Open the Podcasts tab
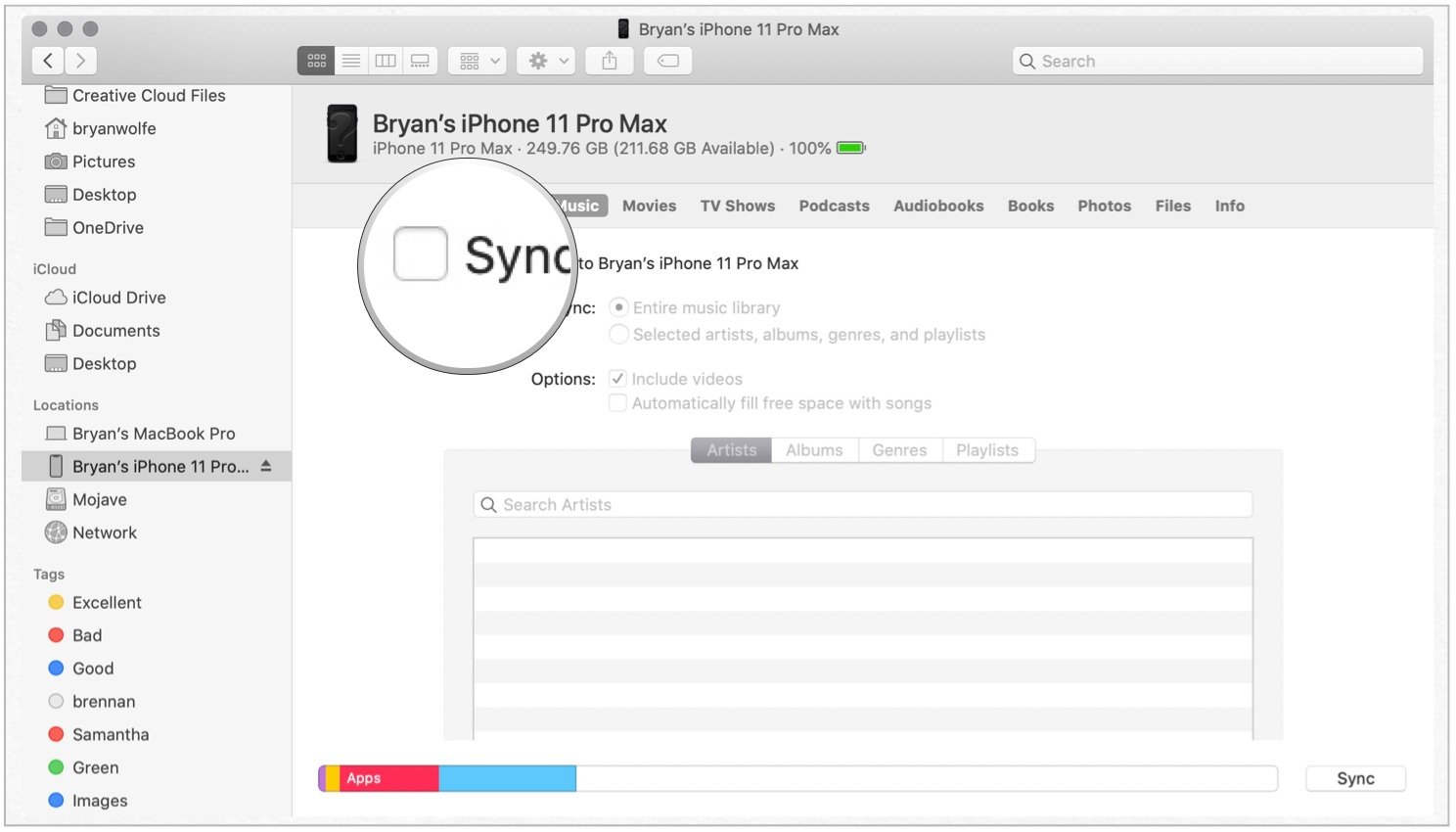 click(834, 207)
